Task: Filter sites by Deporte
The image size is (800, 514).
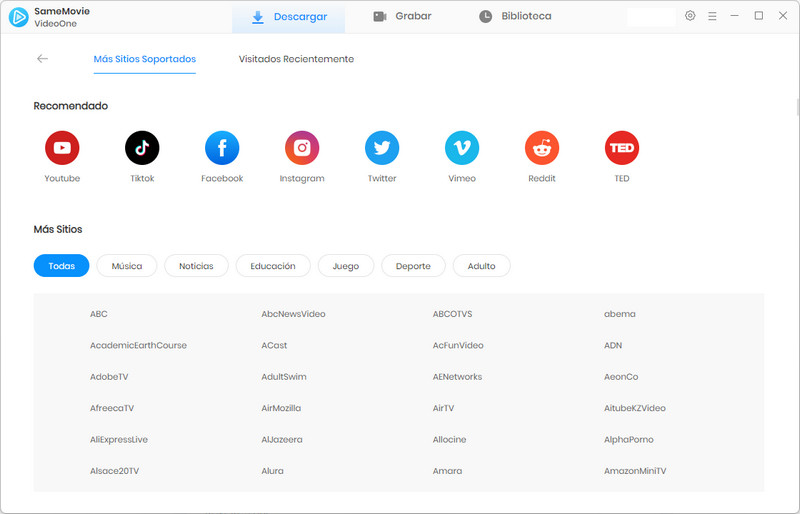Action: [x=413, y=266]
